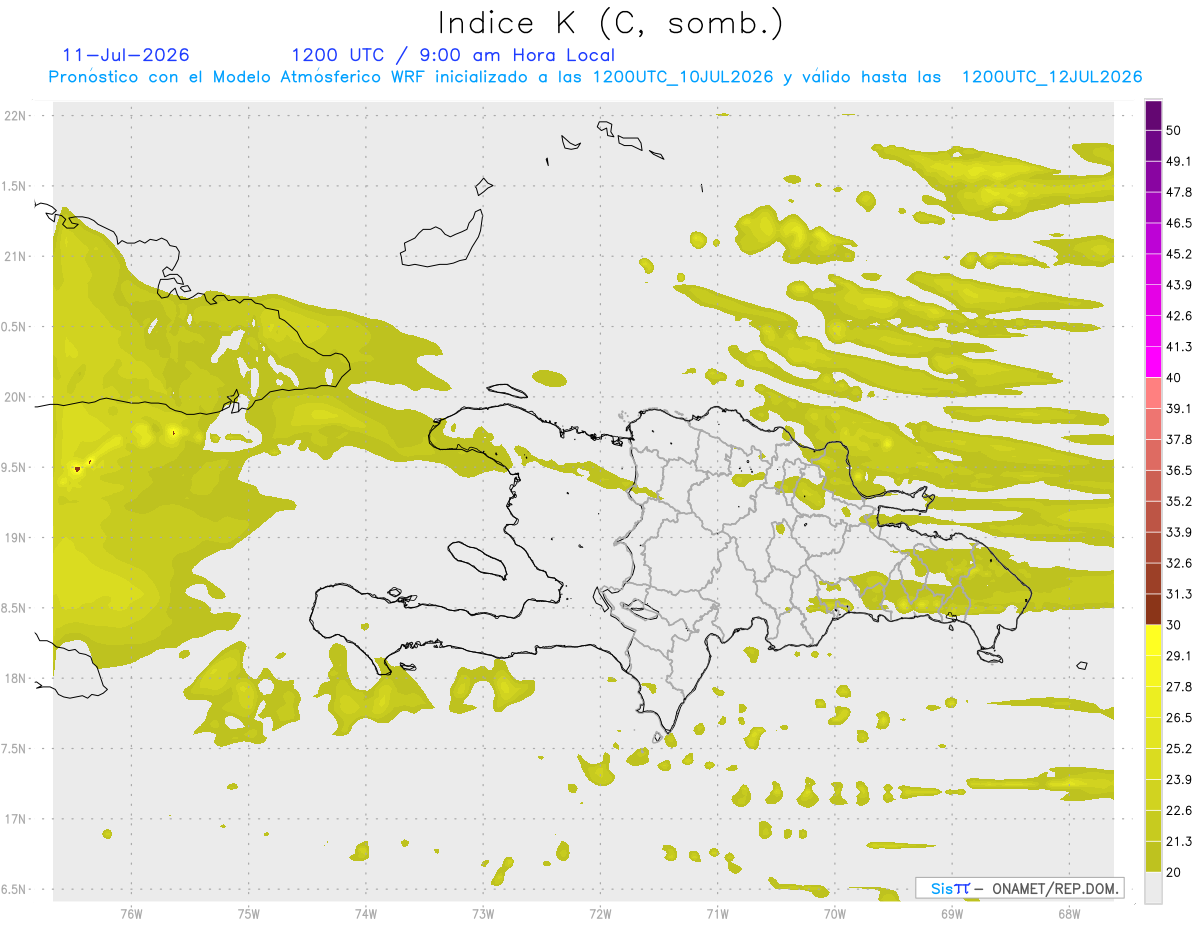Pick the brown swatch between 30 and 31.3

[x=1153, y=610]
